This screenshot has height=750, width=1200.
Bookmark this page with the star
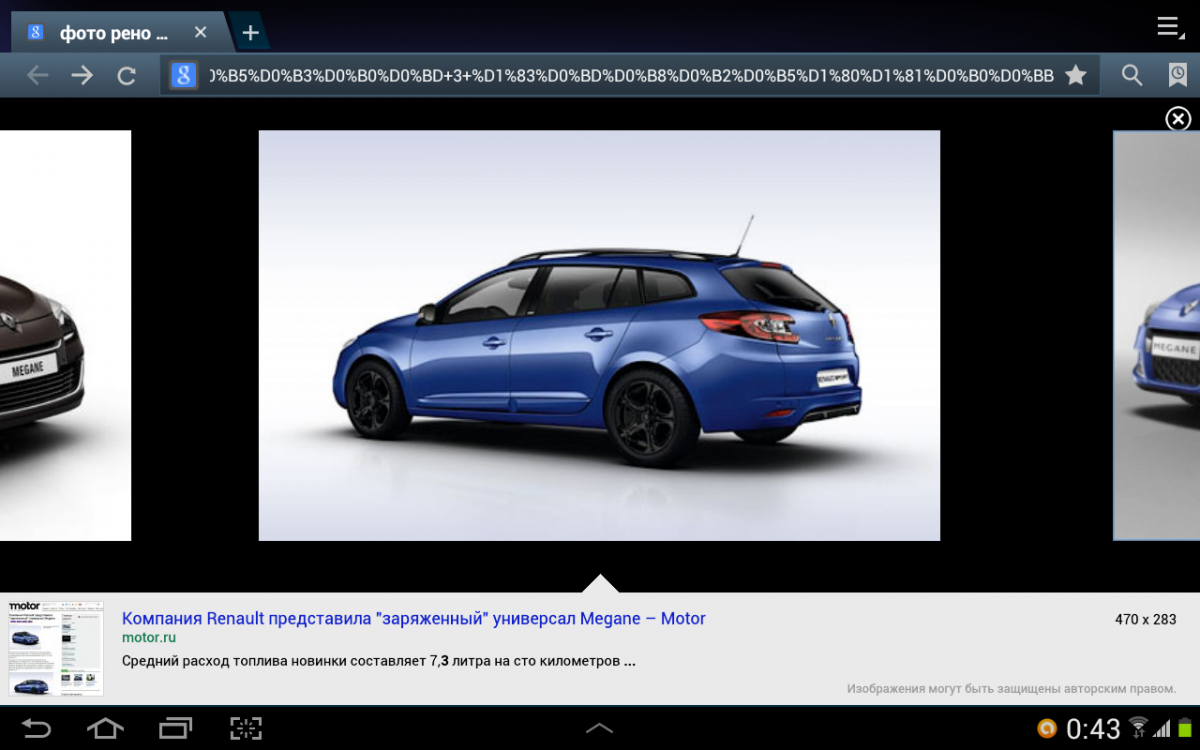coord(1075,75)
